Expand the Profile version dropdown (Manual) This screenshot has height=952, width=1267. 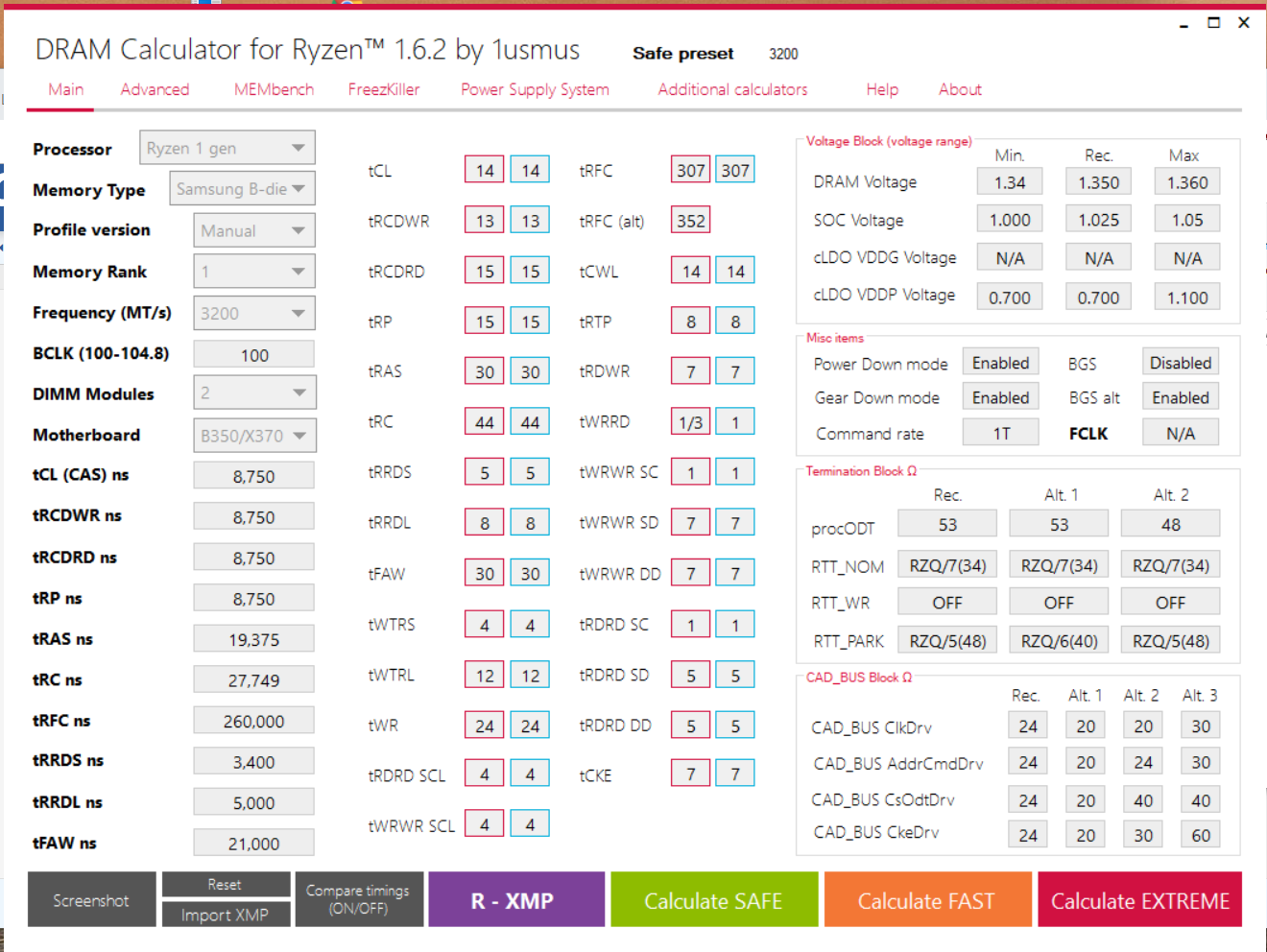click(254, 230)
